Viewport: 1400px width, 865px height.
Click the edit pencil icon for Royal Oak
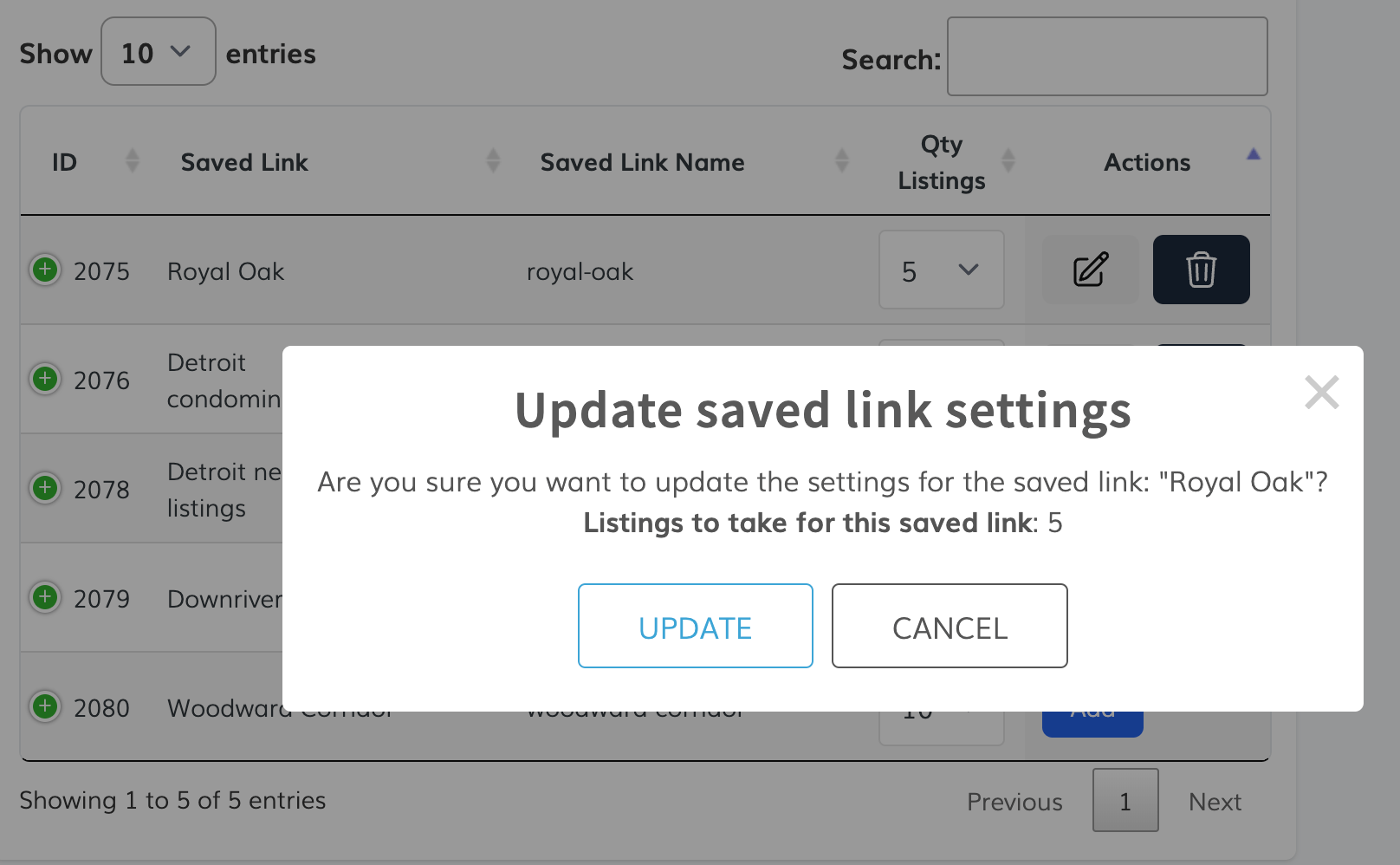[1090, 270]
